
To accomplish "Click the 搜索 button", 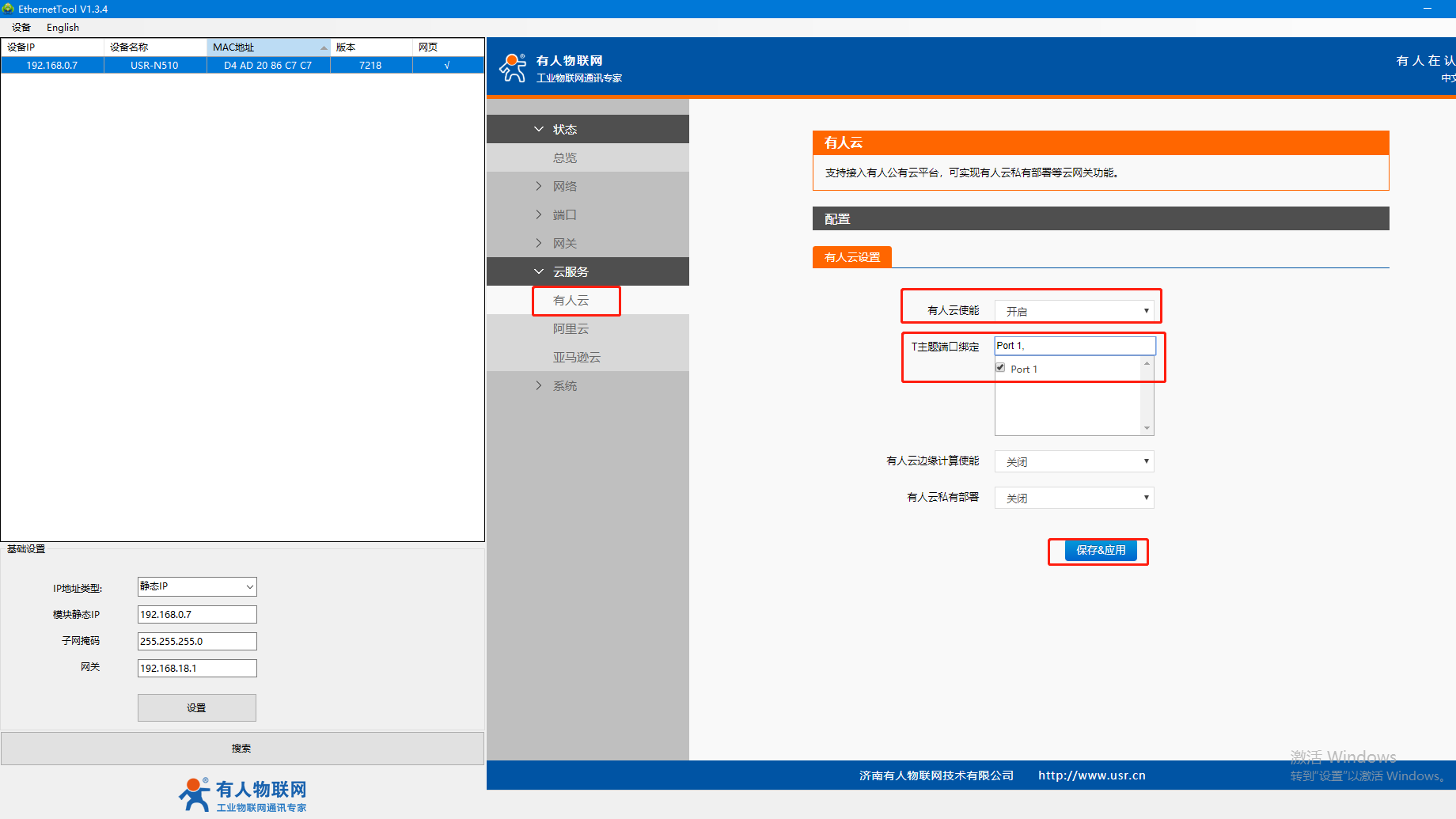I will click(x=242, y=749).
